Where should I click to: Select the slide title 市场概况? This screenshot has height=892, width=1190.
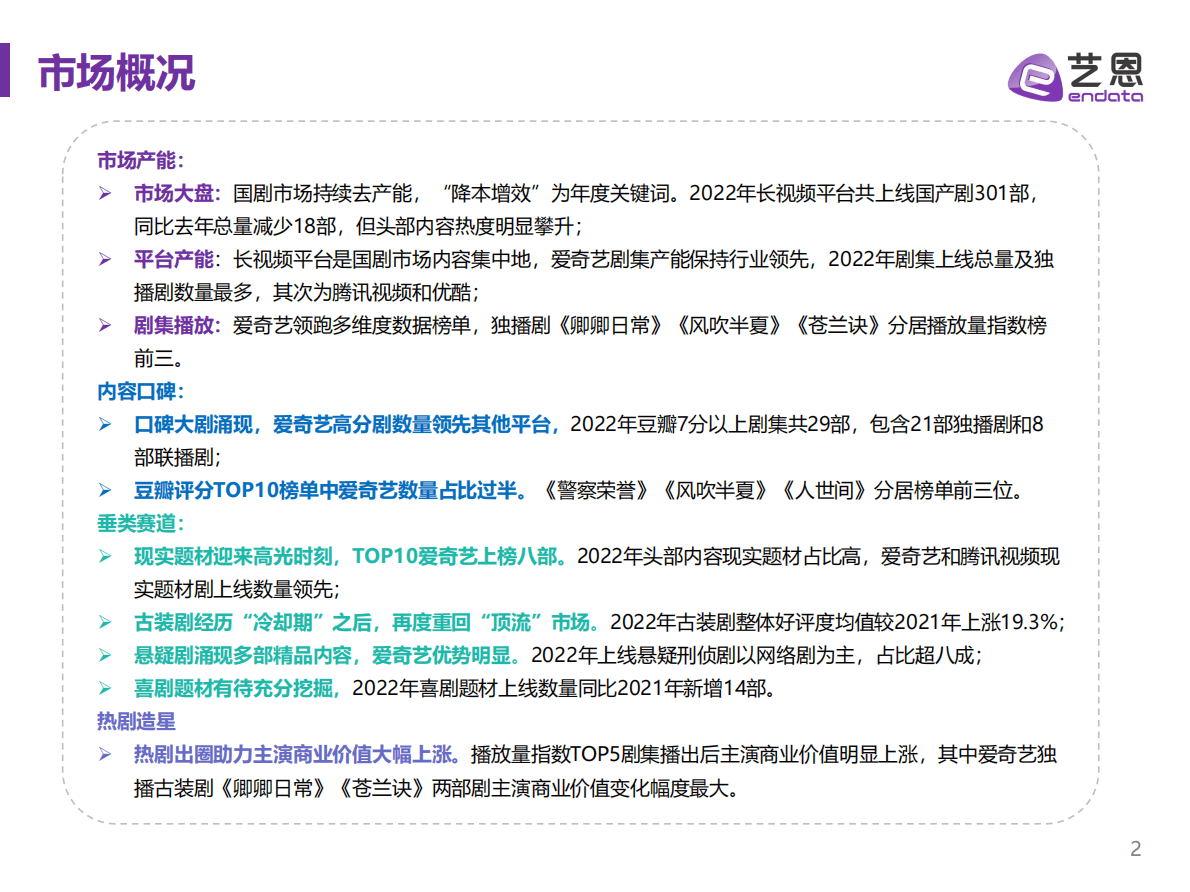(117, 73)
